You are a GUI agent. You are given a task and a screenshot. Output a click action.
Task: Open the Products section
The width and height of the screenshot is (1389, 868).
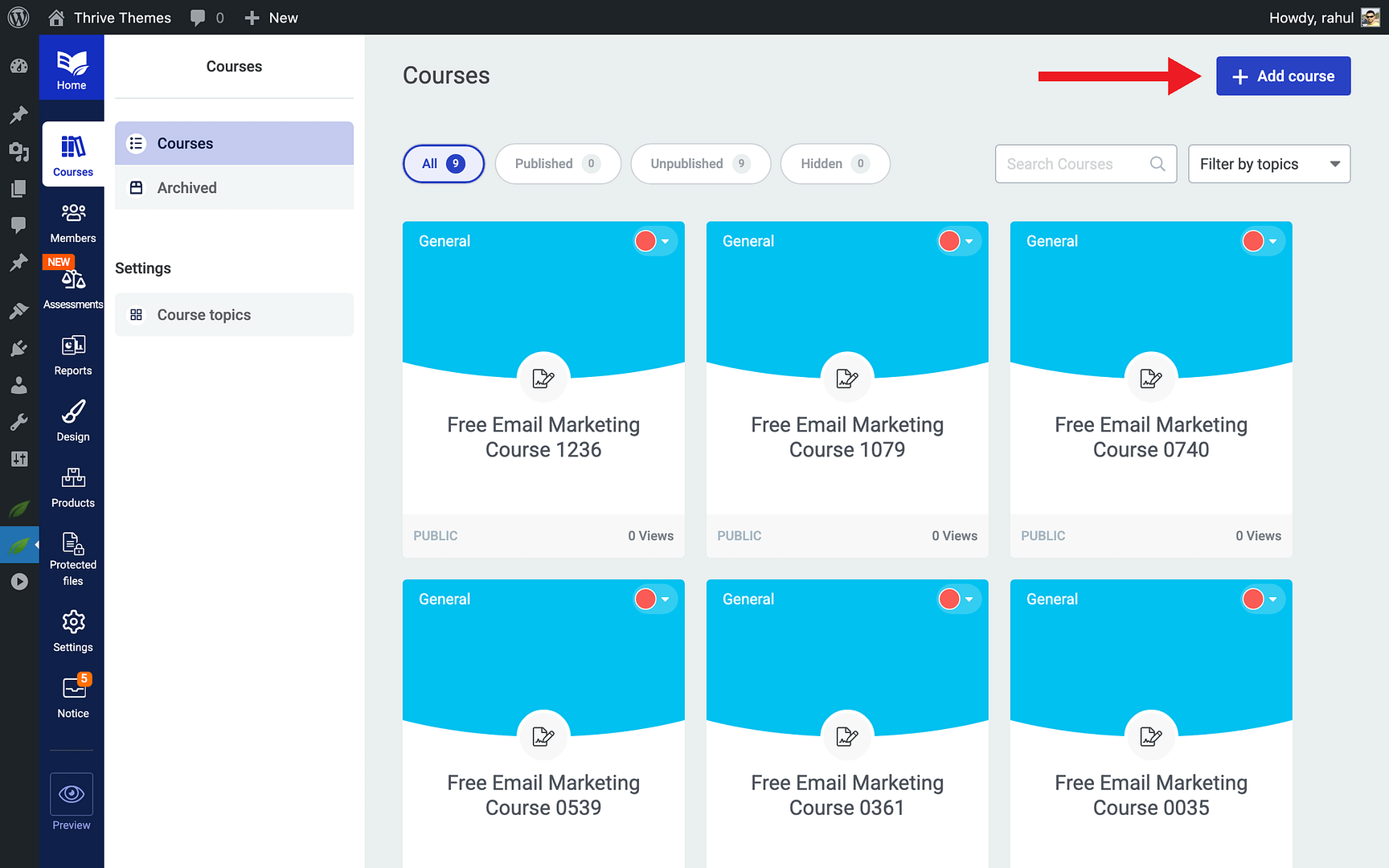[x=72, y=486]
